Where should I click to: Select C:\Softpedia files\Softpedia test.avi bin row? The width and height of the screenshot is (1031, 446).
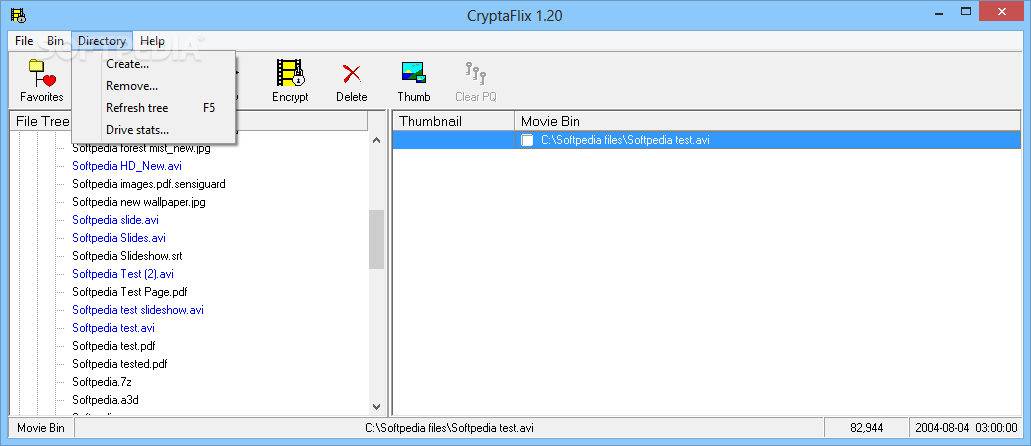point(707,140)
